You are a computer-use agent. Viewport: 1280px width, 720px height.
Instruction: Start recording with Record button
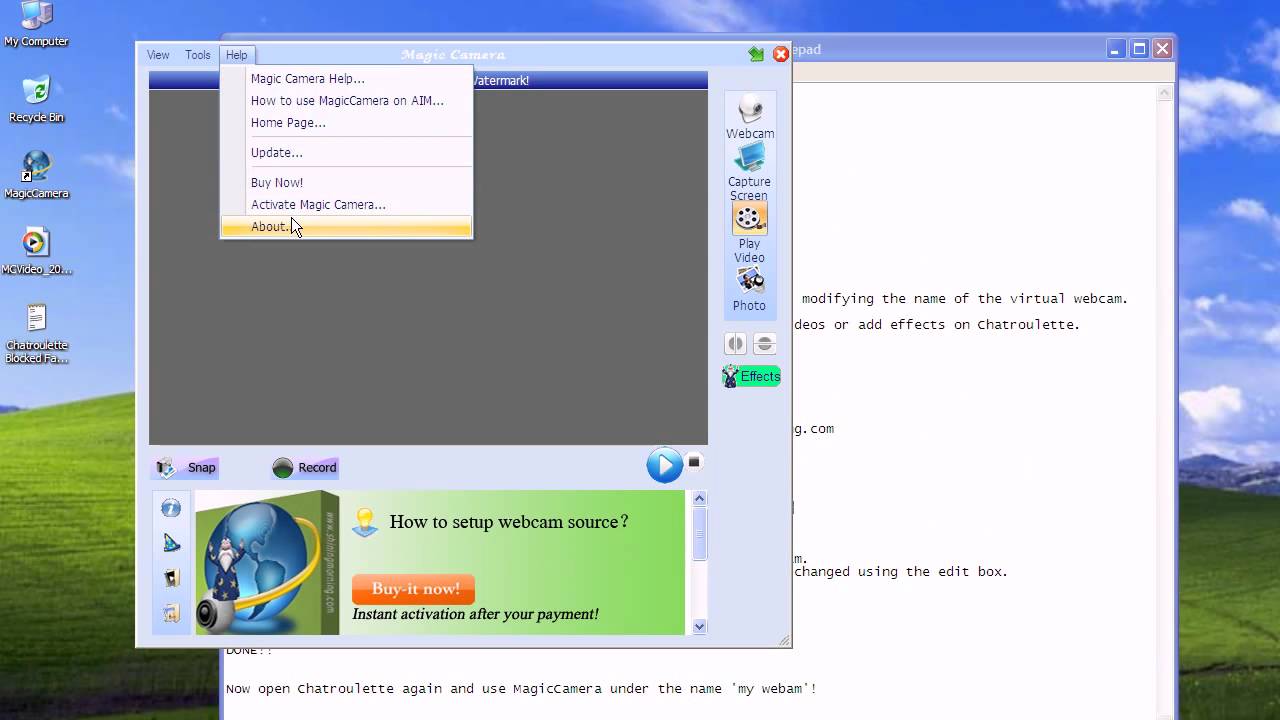pyautogui.click(x=305, y=467)
